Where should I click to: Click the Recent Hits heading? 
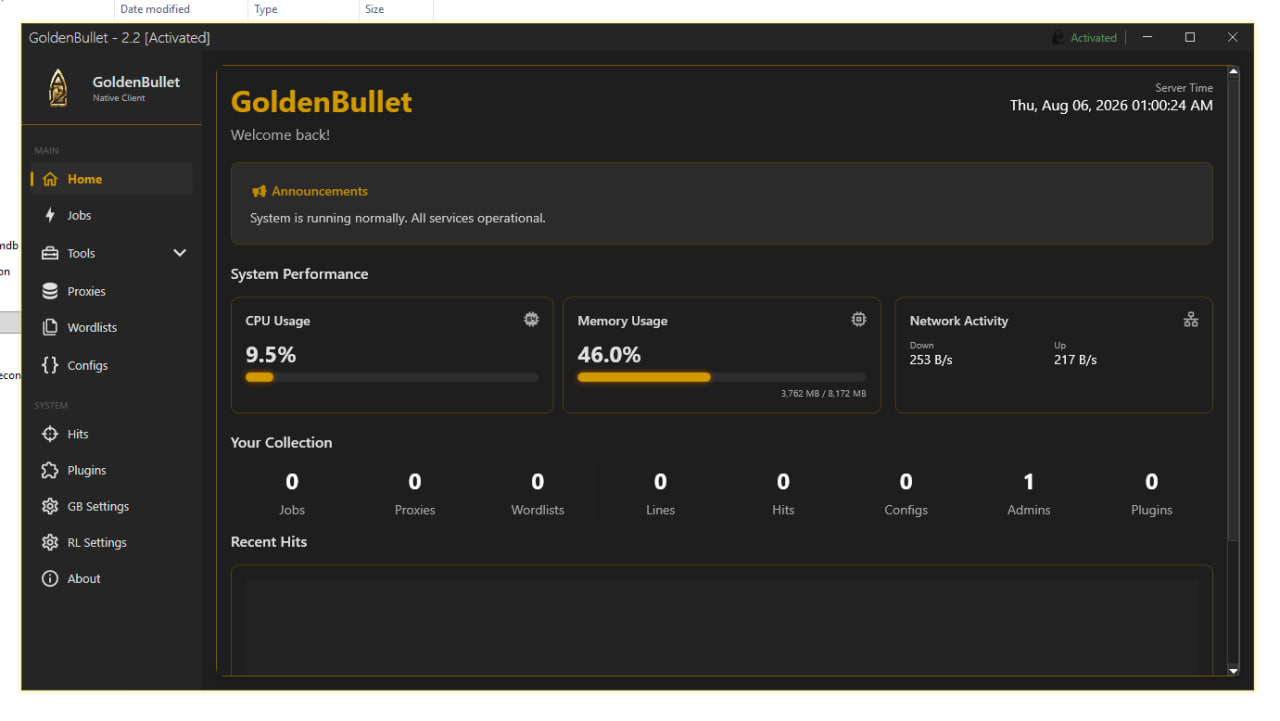(269, 542)
